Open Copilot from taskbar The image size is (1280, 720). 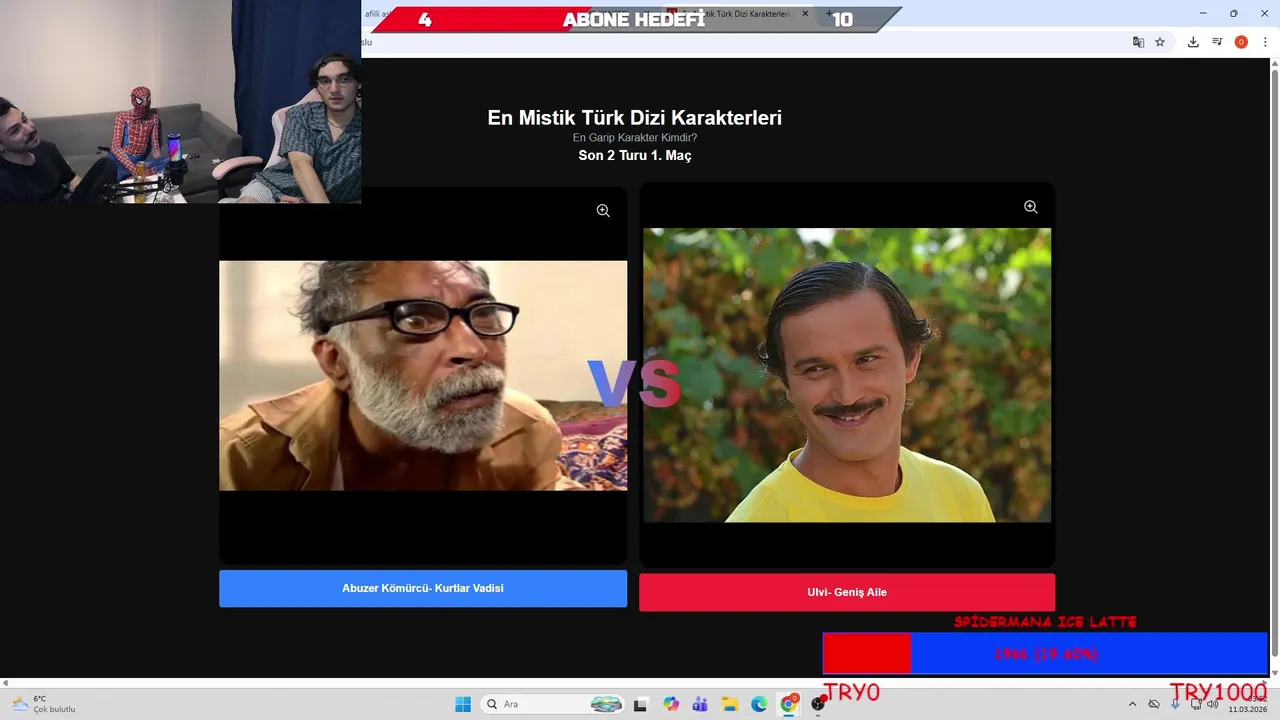click(671, 704)
